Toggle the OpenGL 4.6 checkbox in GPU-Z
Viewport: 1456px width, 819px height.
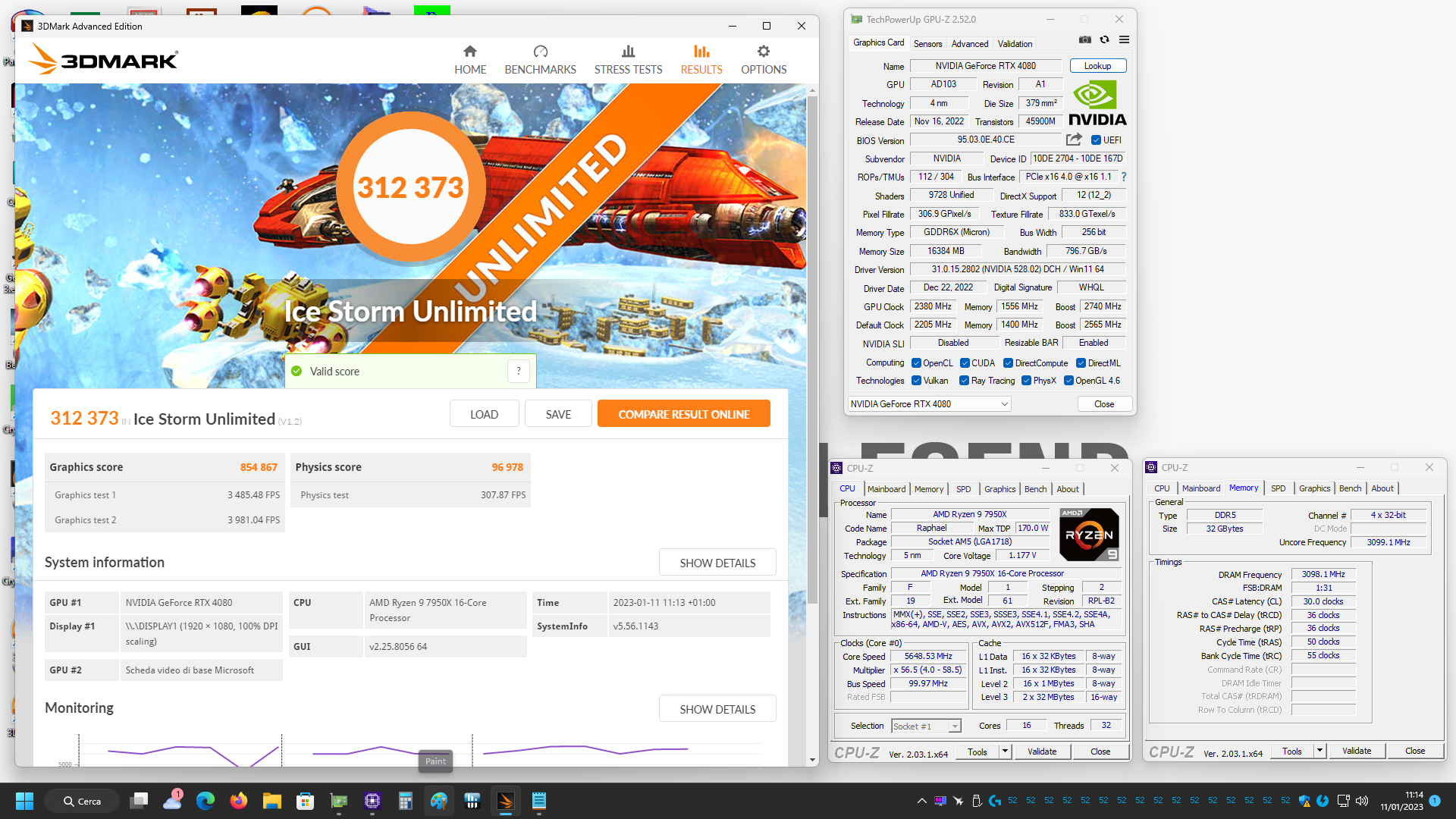pos(1068,381)
